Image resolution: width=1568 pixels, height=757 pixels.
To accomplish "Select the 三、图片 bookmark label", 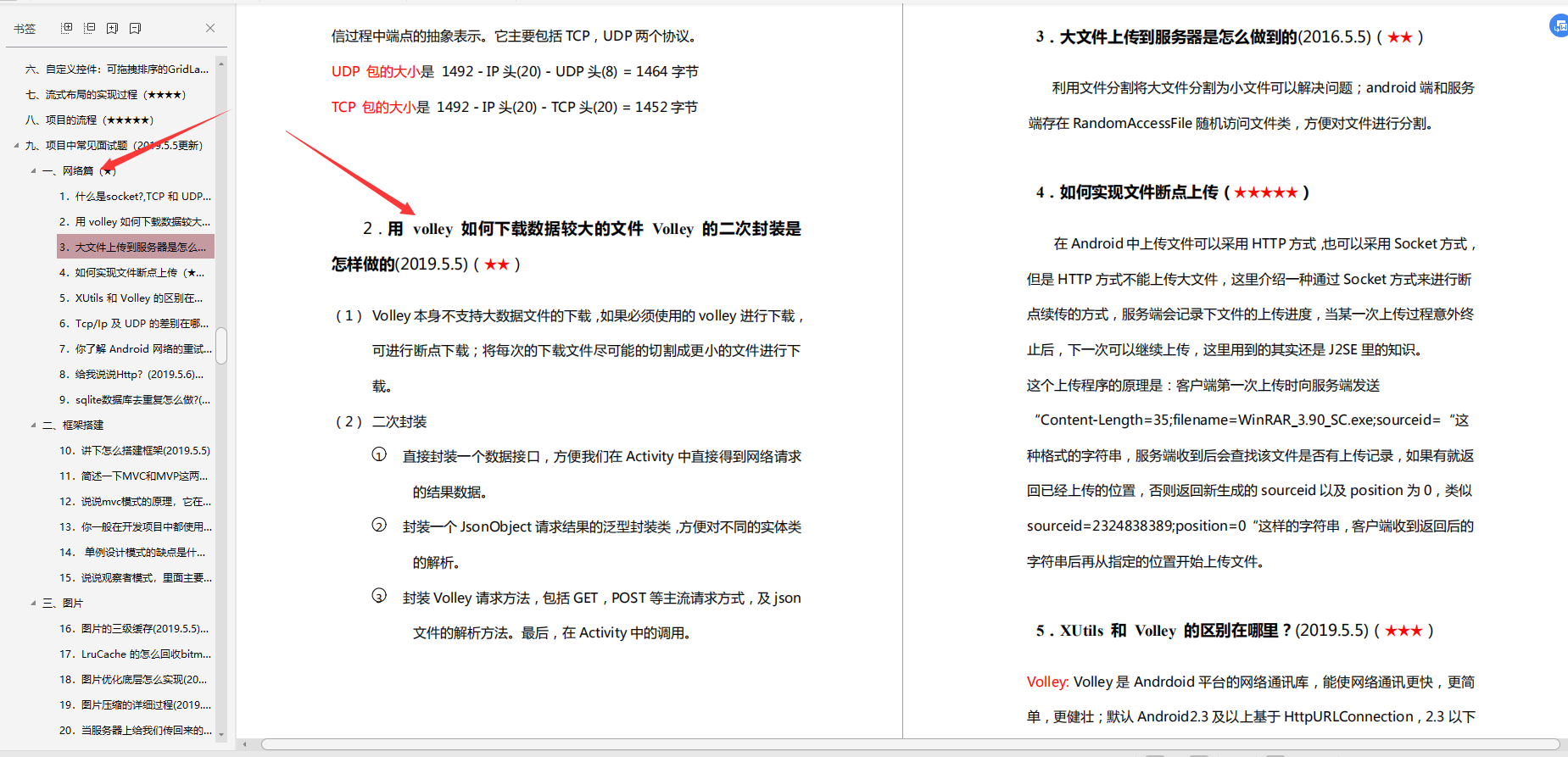I will pyautogui.click(x=63, y=603).
